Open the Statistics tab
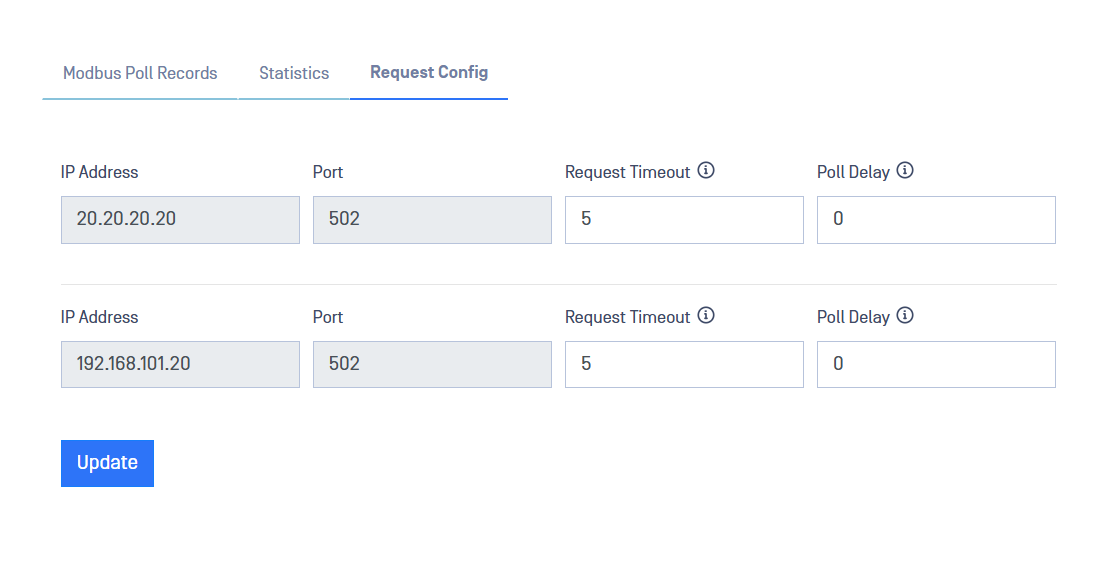The image size is (1101, 585). [x=294, y=73]
